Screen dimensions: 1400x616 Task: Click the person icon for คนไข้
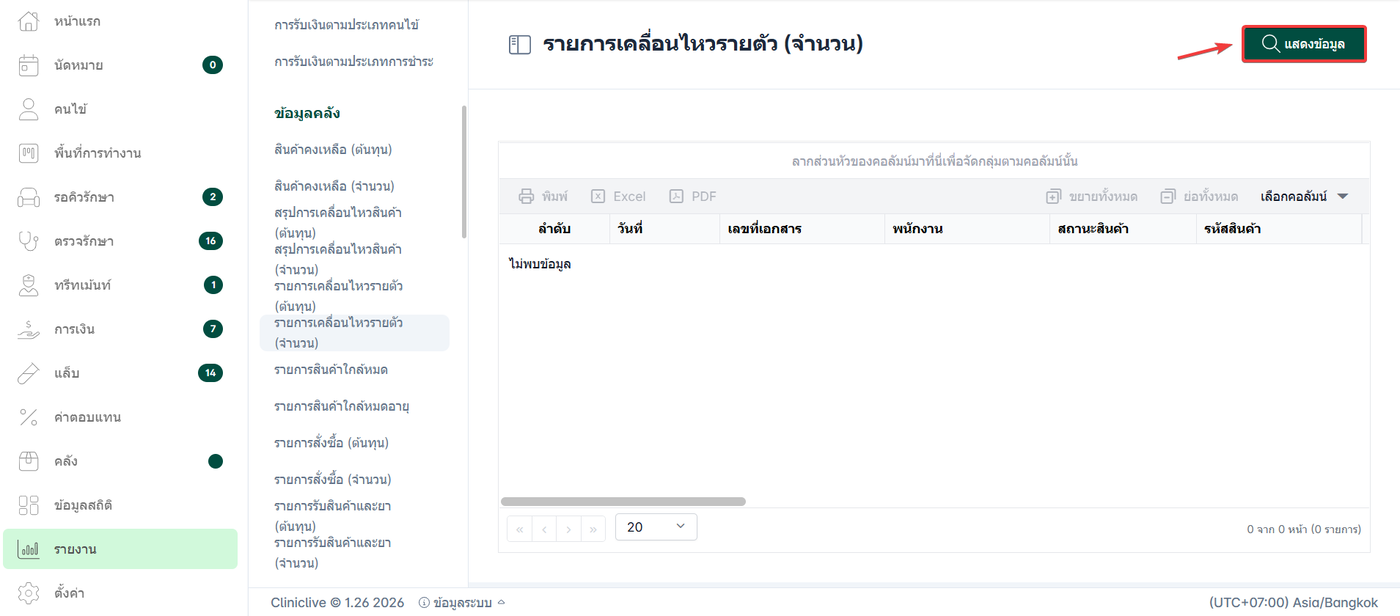point(29,109)
